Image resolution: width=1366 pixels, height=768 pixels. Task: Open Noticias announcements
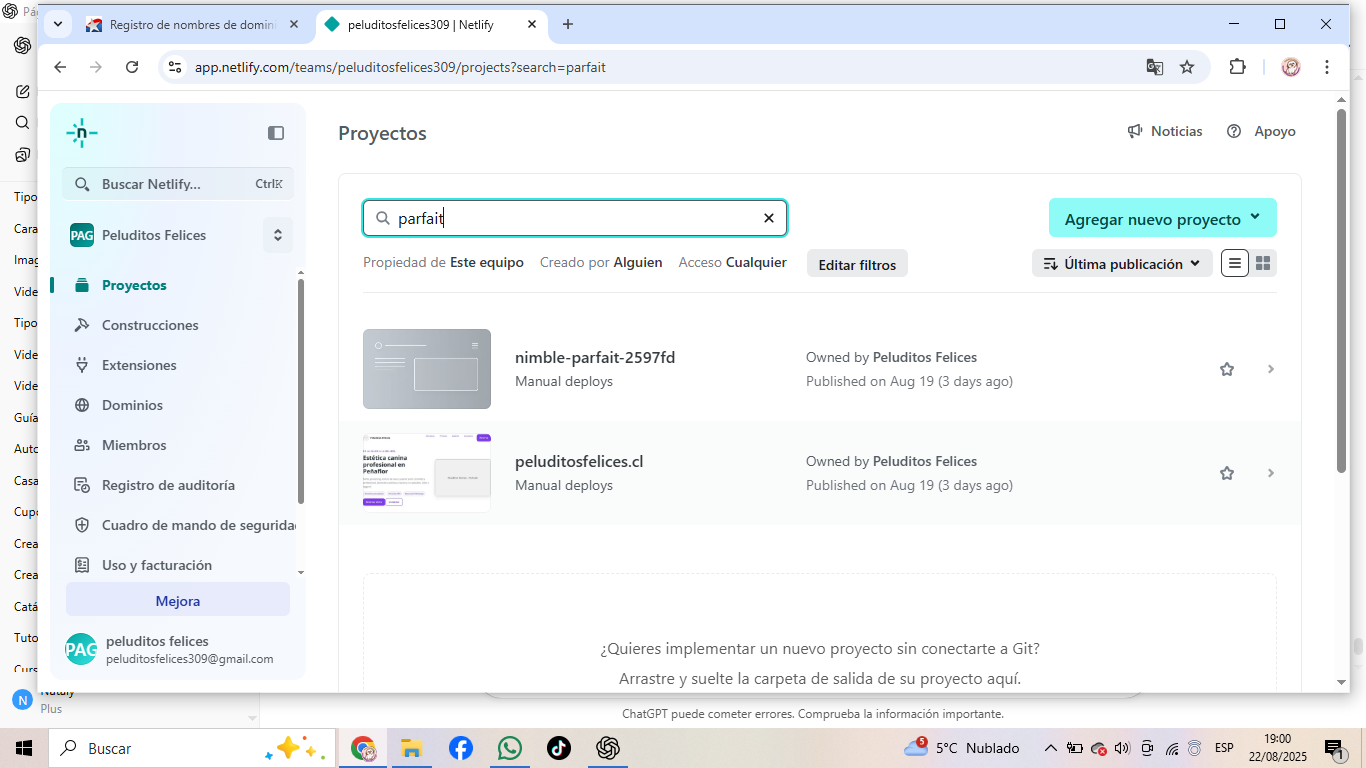pyautogui.click(x=1165, y=131)
